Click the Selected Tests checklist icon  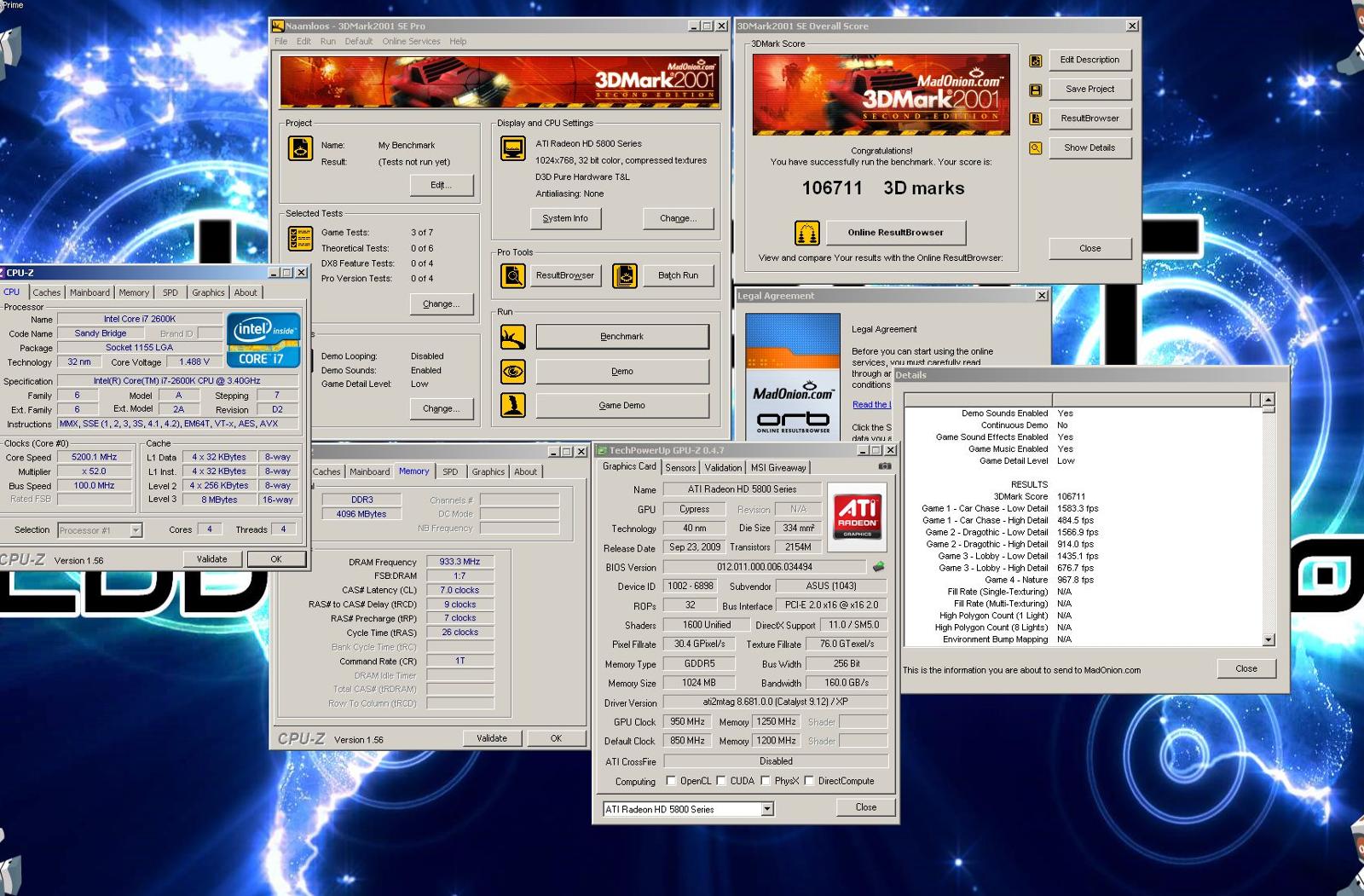(300, 239)
